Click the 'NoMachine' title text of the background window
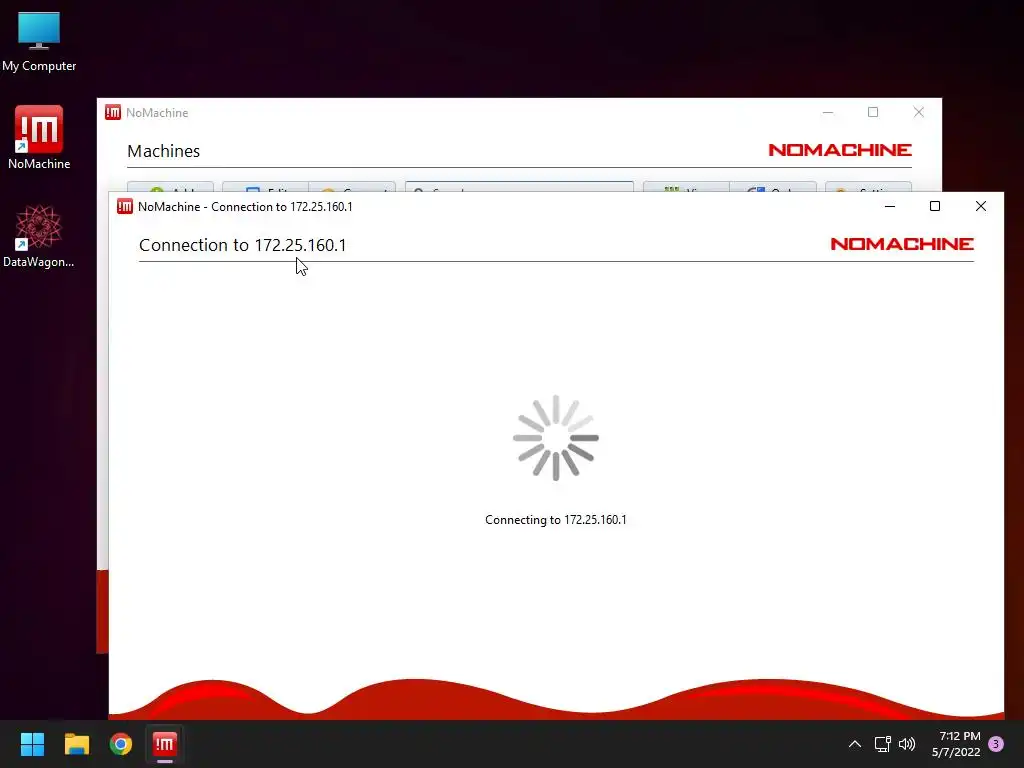The image size is (1024, 768). click(x=157, y=112)
